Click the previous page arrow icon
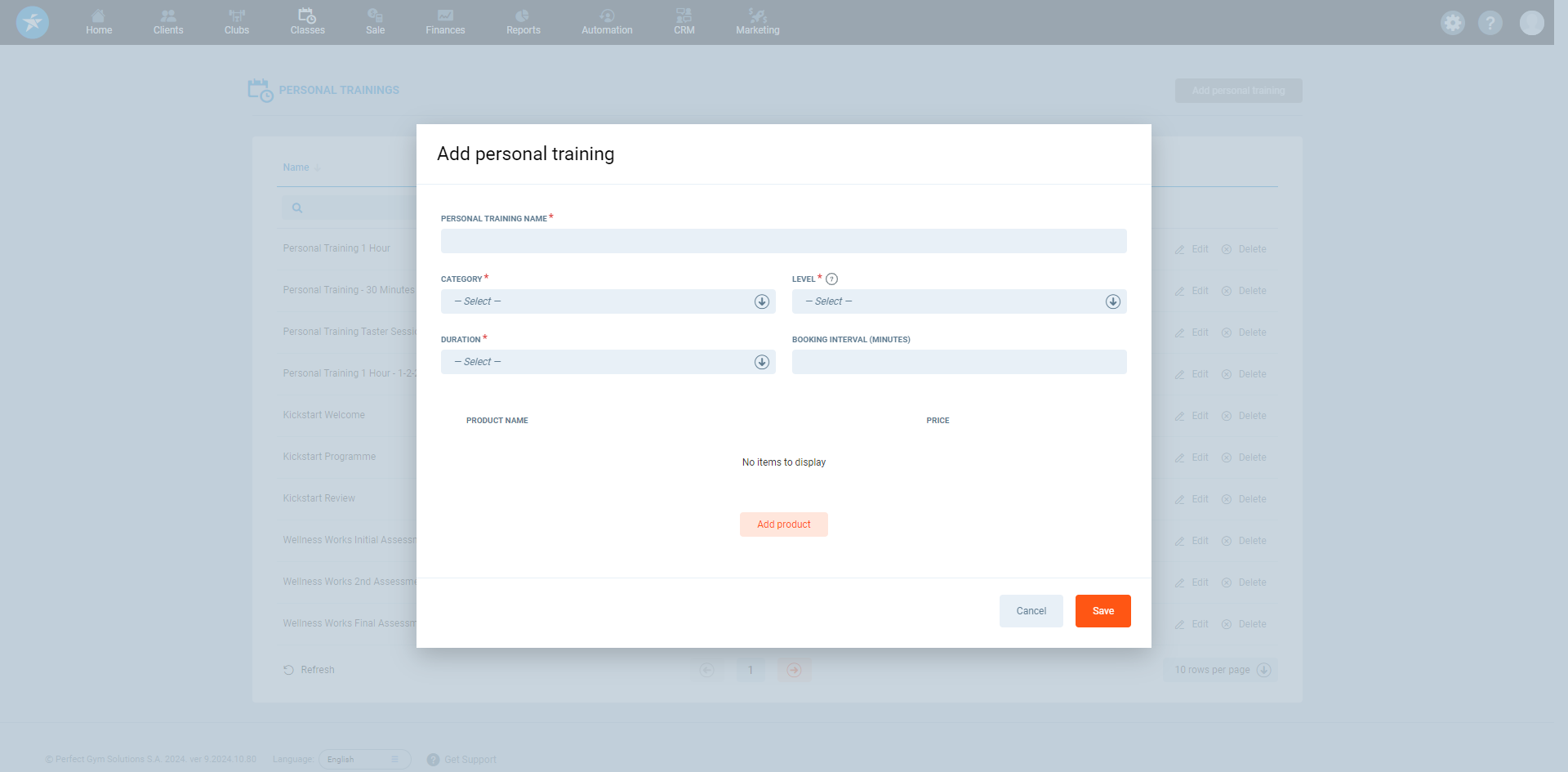 [x=707, y=670]
